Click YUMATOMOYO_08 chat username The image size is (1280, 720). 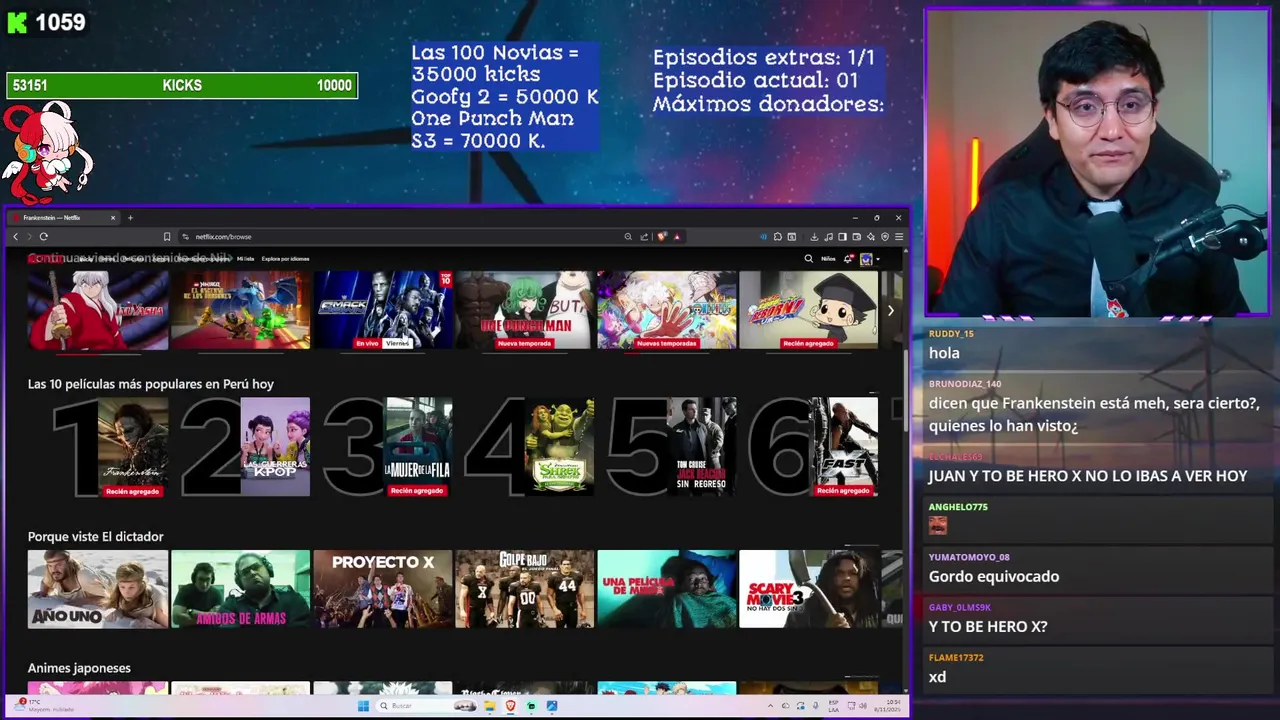click(x=969, y=557)
